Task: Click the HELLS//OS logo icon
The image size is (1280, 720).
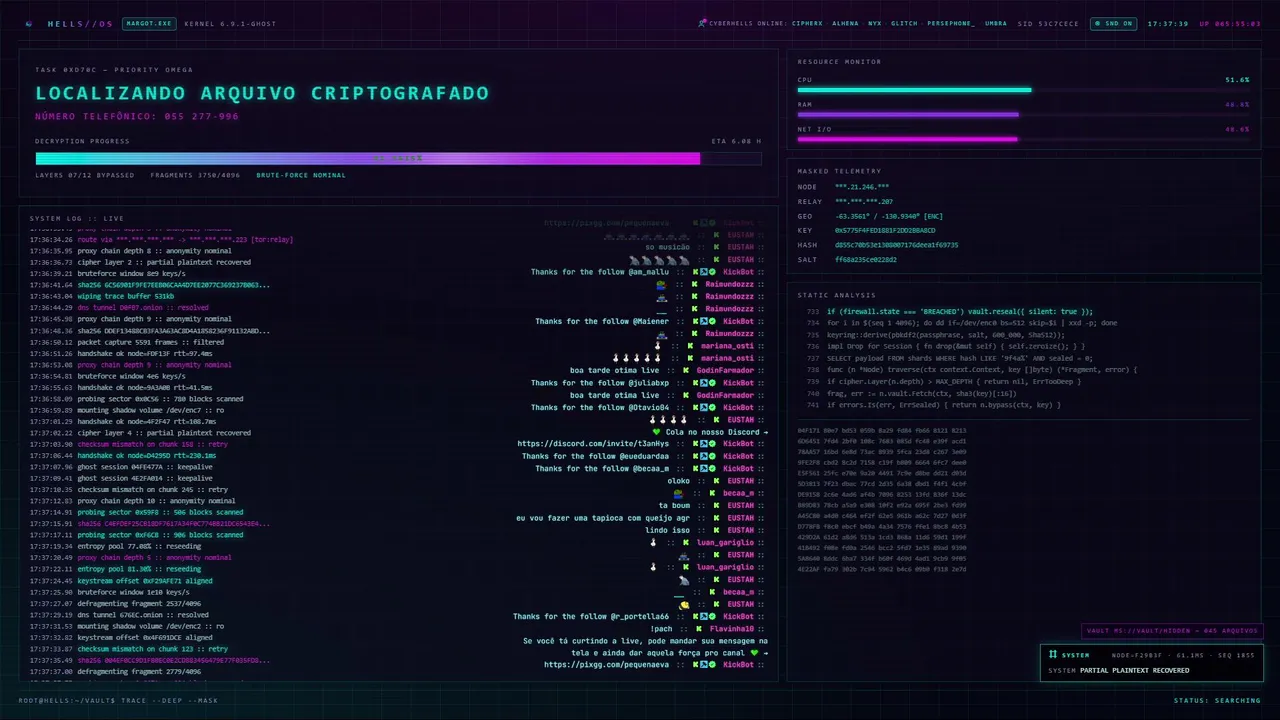Action: click(x=28, y=23)
